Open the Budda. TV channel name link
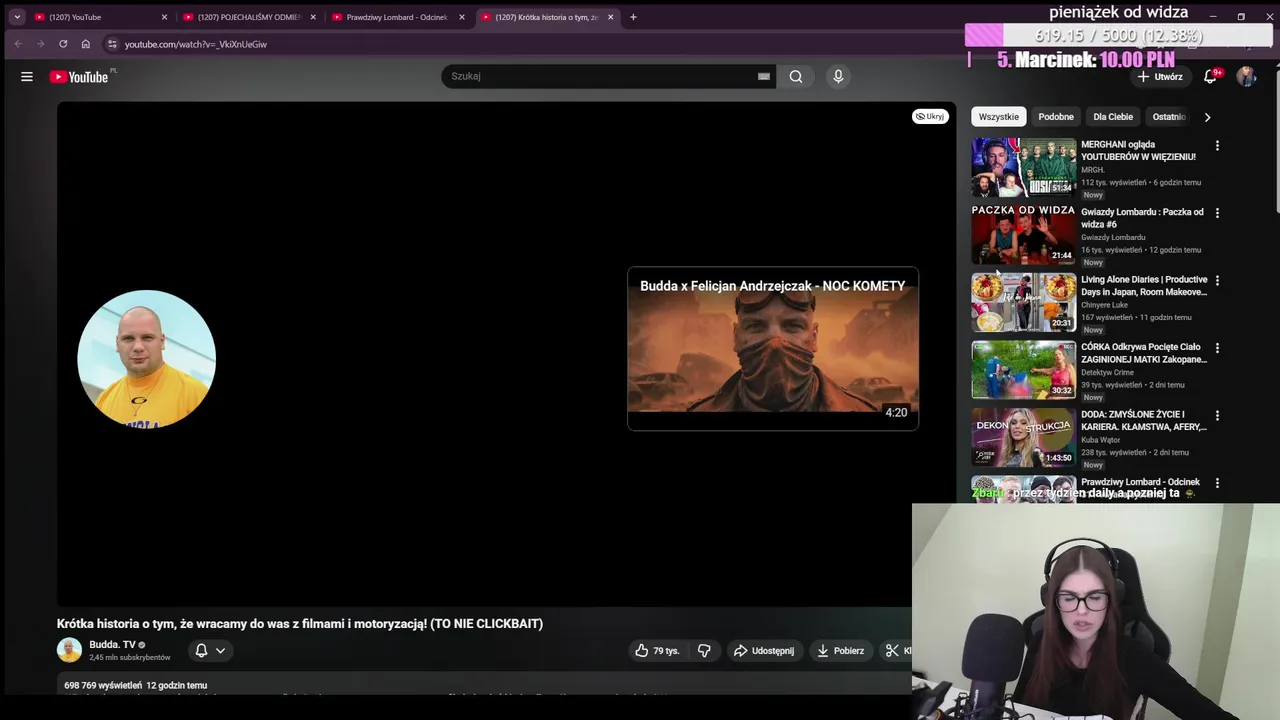The width and height of the screenshot is (1280, 720). click(x=112, y=645)
